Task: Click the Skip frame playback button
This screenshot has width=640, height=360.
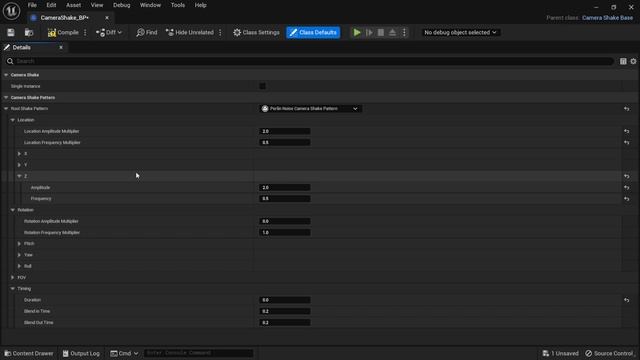Action: click(369, 32)
